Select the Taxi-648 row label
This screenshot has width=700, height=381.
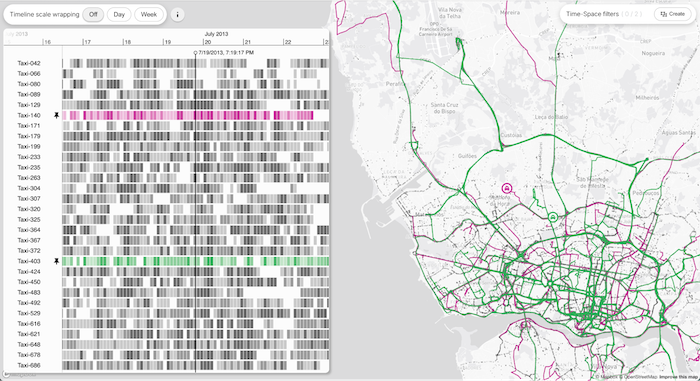coord(29,344)
